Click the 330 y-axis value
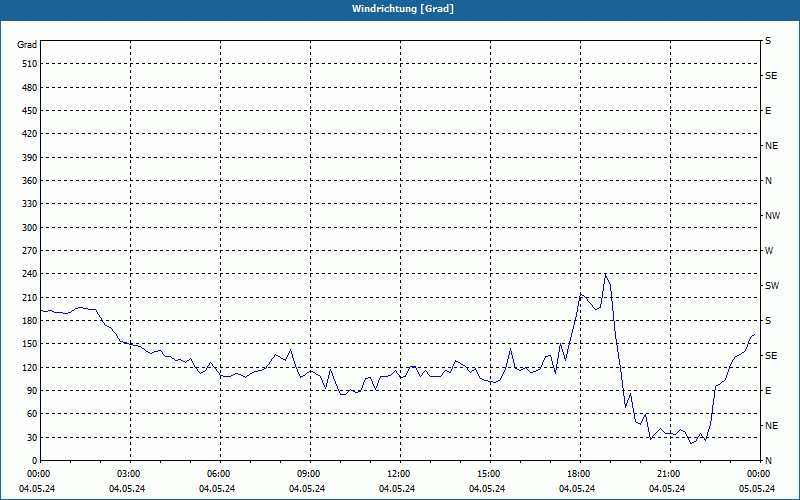 (x=30, y=204)
